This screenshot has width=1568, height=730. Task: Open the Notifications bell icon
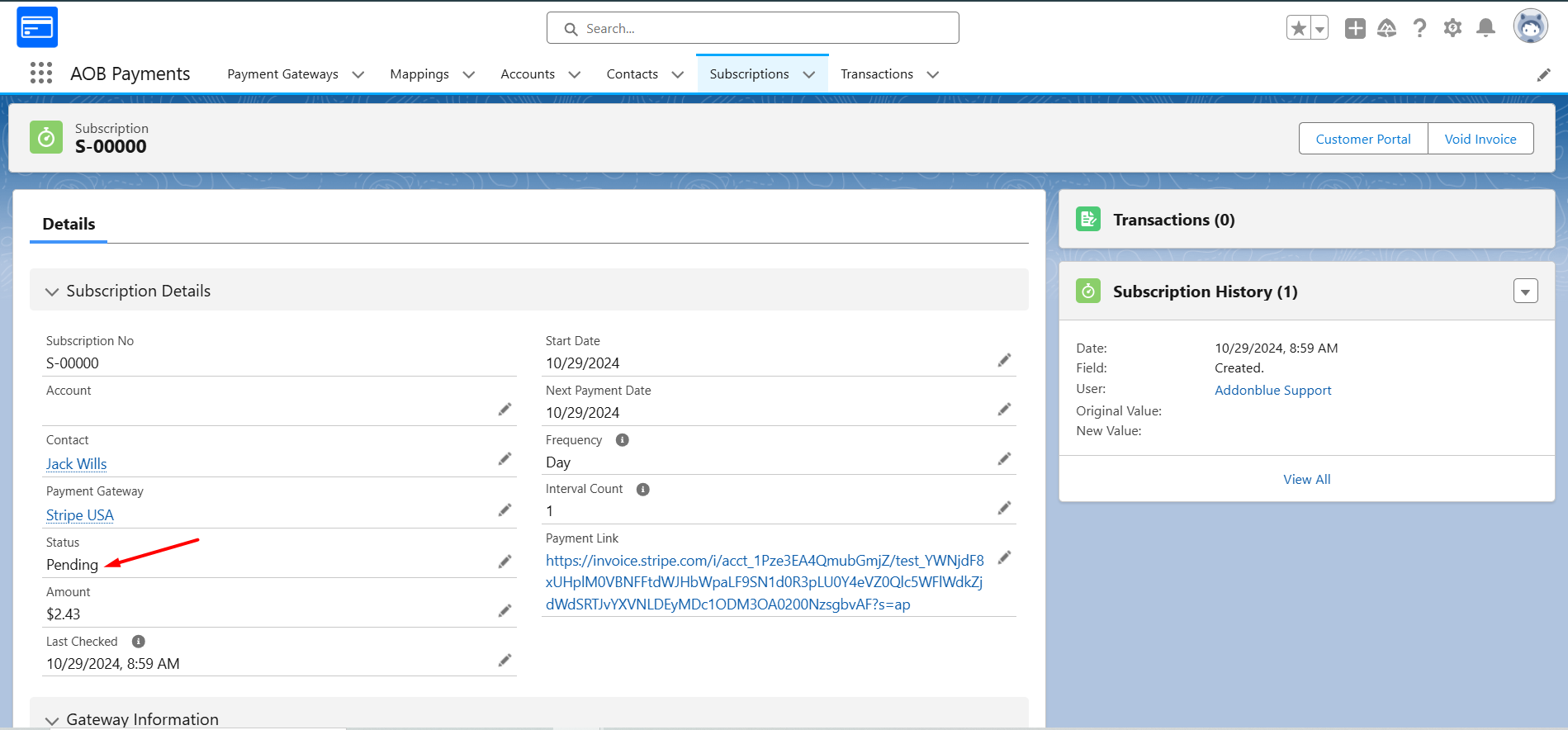click(1485, 28)
